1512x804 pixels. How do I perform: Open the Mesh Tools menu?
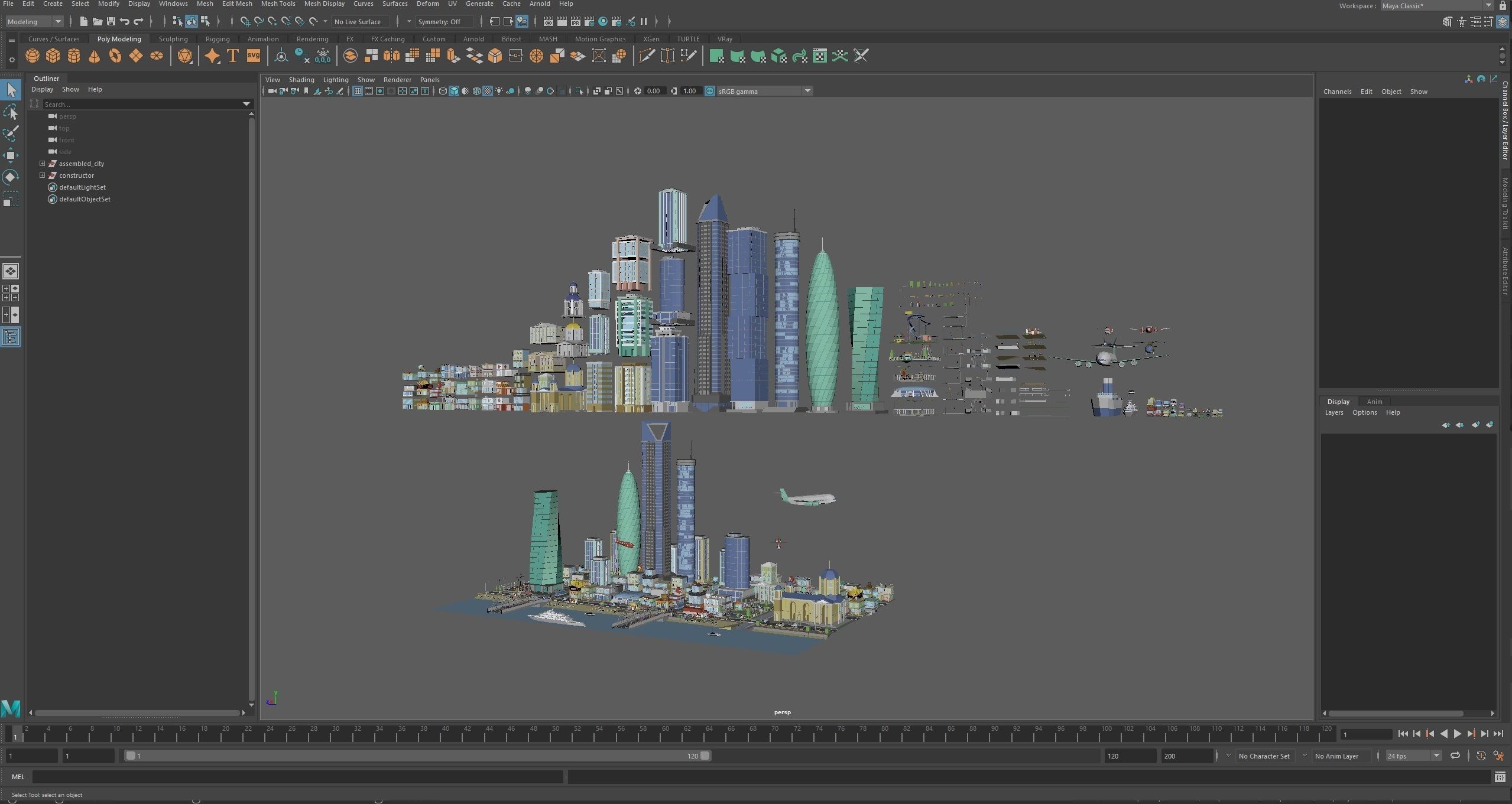278,4
